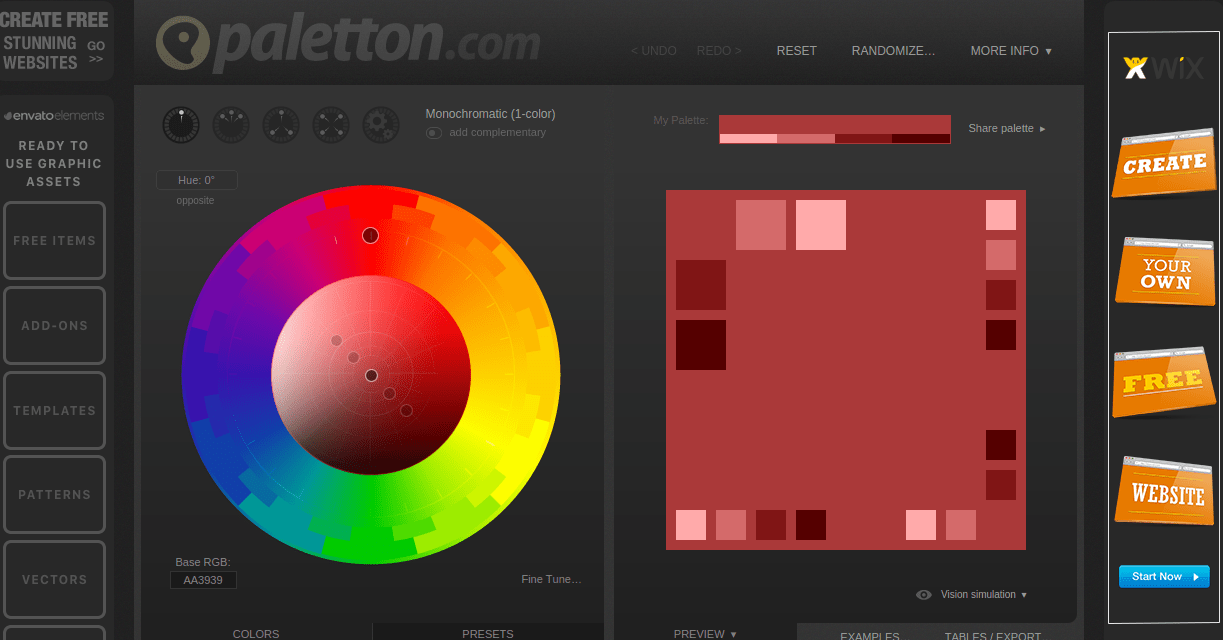The width and height of the screenshot is (1223, 640).
Task: Select the Adjacent three-color mode icon
Action: [x=231, y=125]
